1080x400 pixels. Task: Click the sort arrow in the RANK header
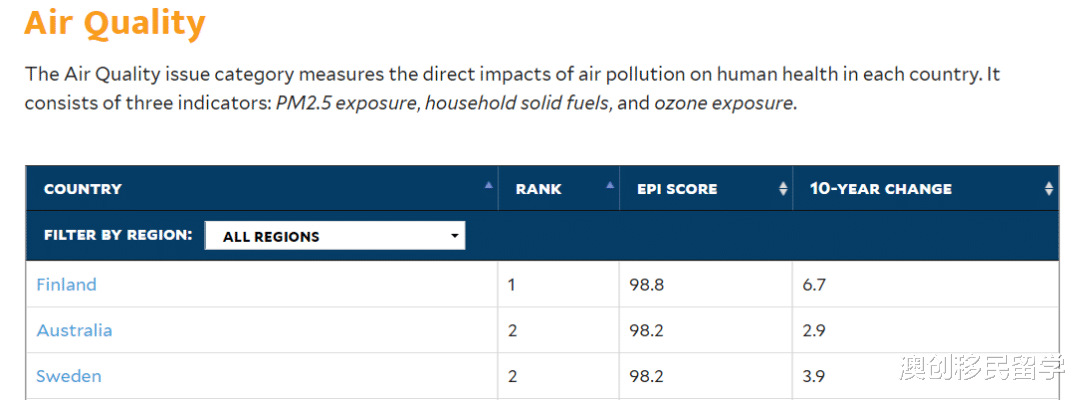click(x=610, y=185)
